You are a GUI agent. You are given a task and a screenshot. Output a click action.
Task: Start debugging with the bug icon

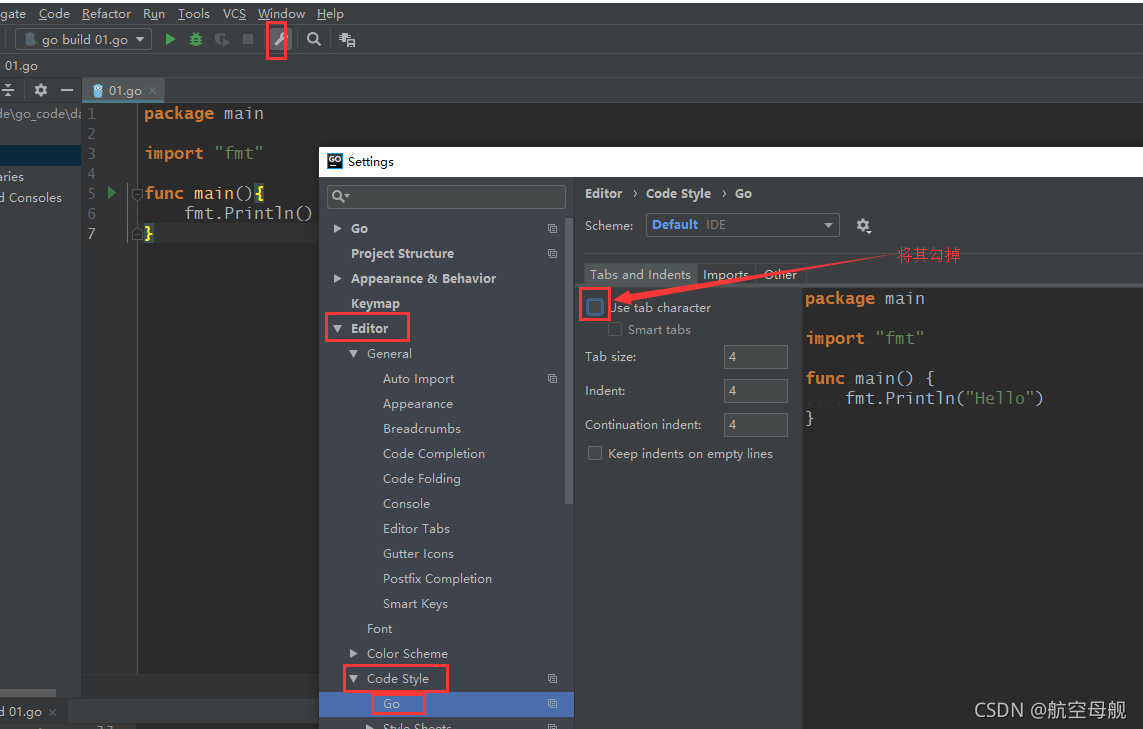point(195,39)
